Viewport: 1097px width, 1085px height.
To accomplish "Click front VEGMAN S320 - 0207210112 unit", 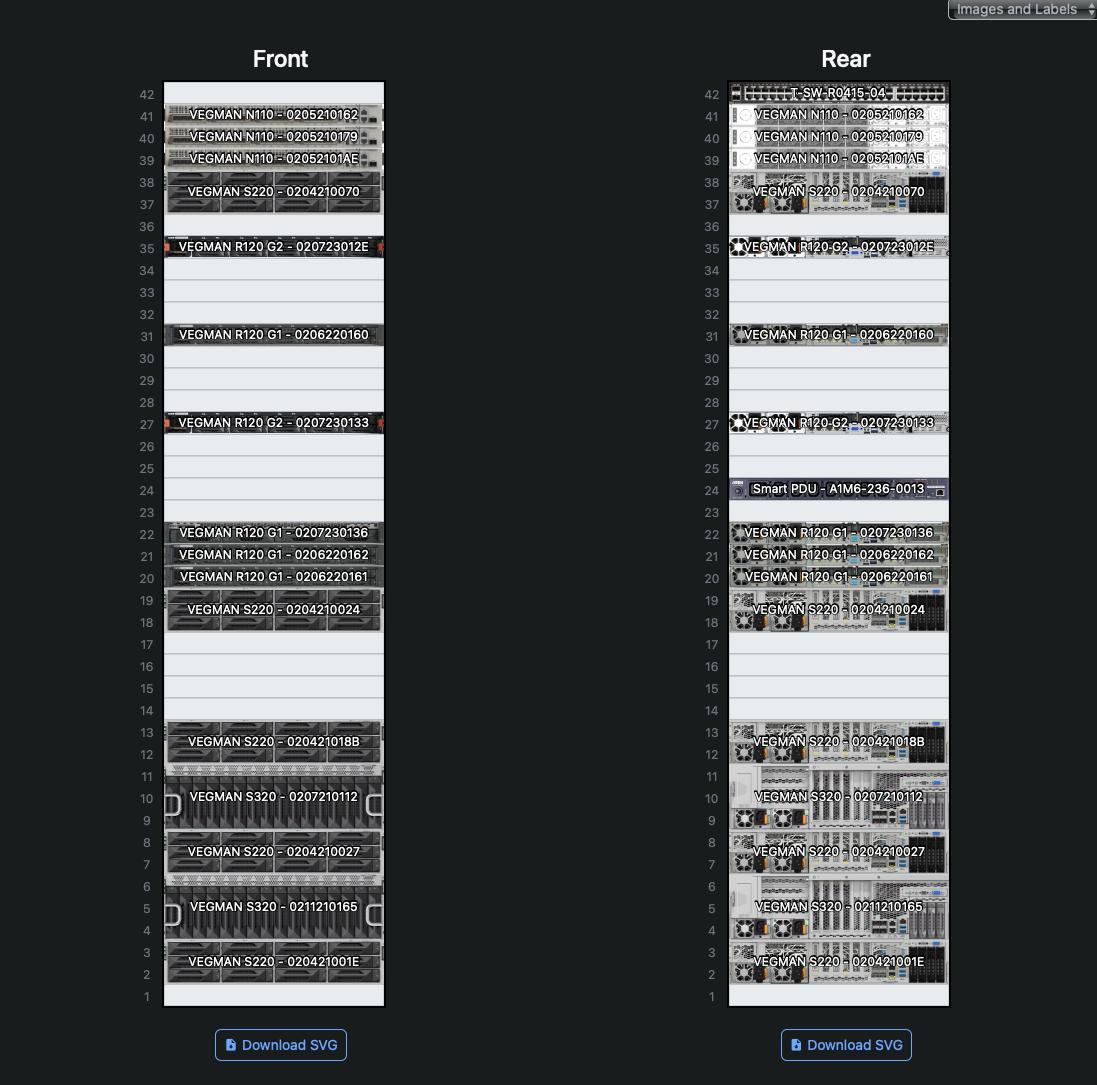I will click(x=273, y=798).
